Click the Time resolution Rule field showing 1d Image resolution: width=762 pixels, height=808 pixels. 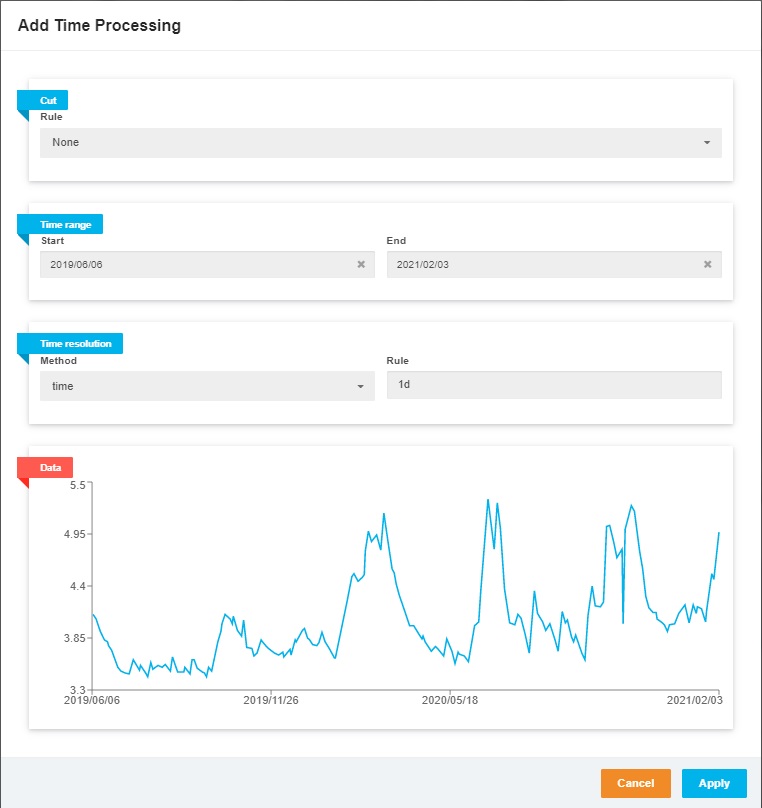pos(553,385)
